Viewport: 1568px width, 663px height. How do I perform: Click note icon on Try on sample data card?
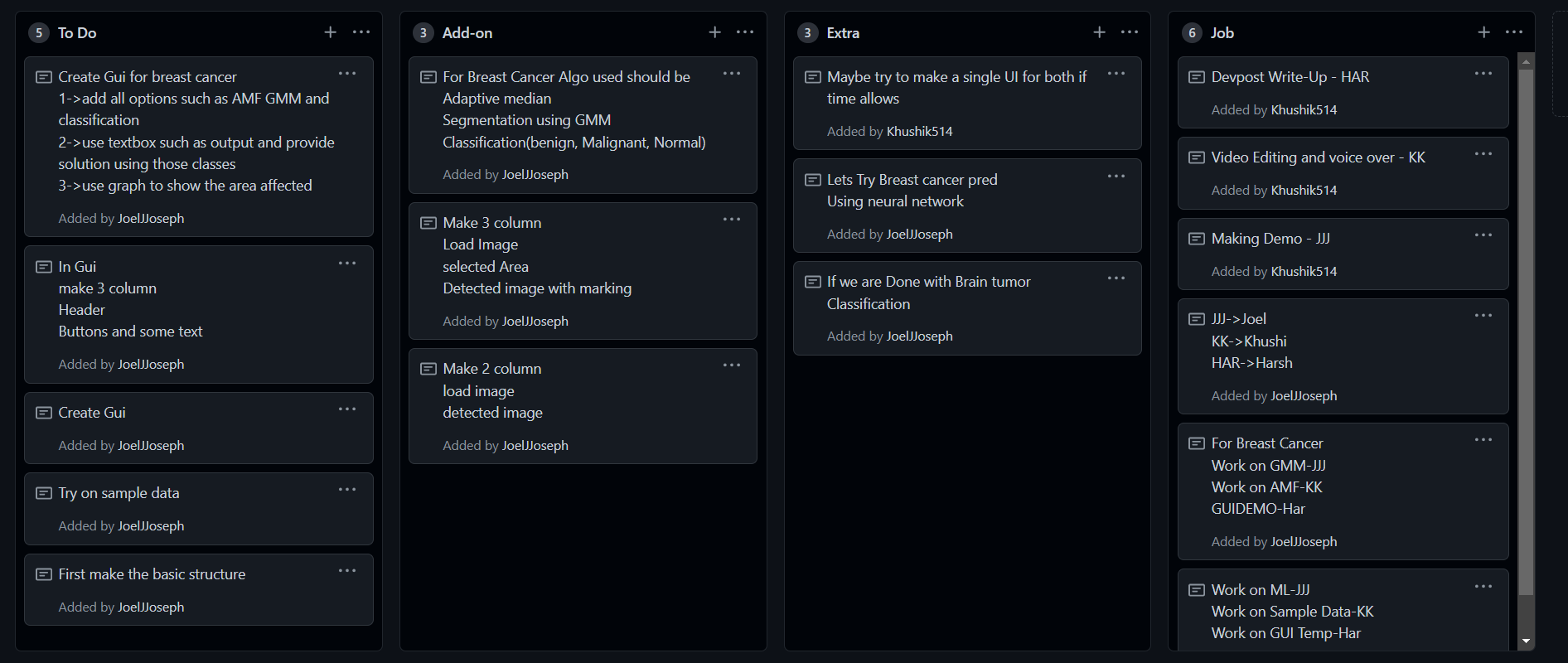click(x=44, y=493)
